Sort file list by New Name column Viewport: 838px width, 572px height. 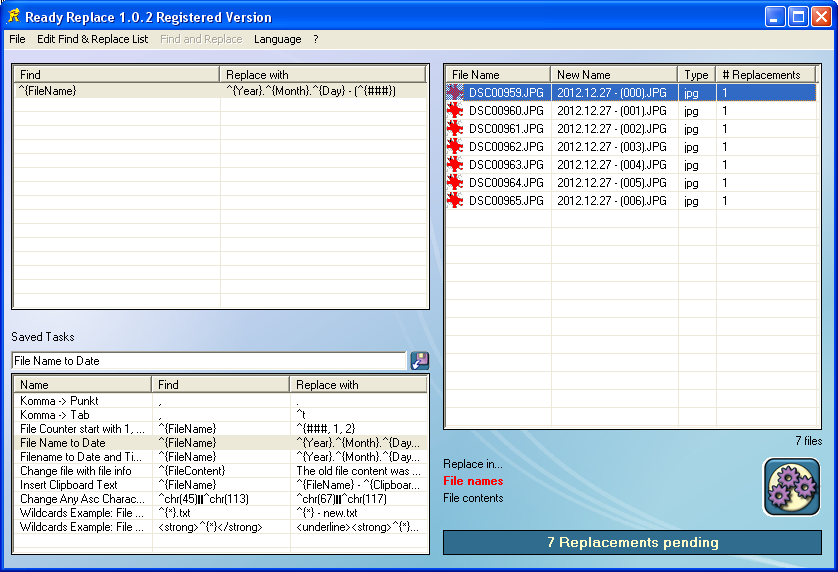pos(614,75)
